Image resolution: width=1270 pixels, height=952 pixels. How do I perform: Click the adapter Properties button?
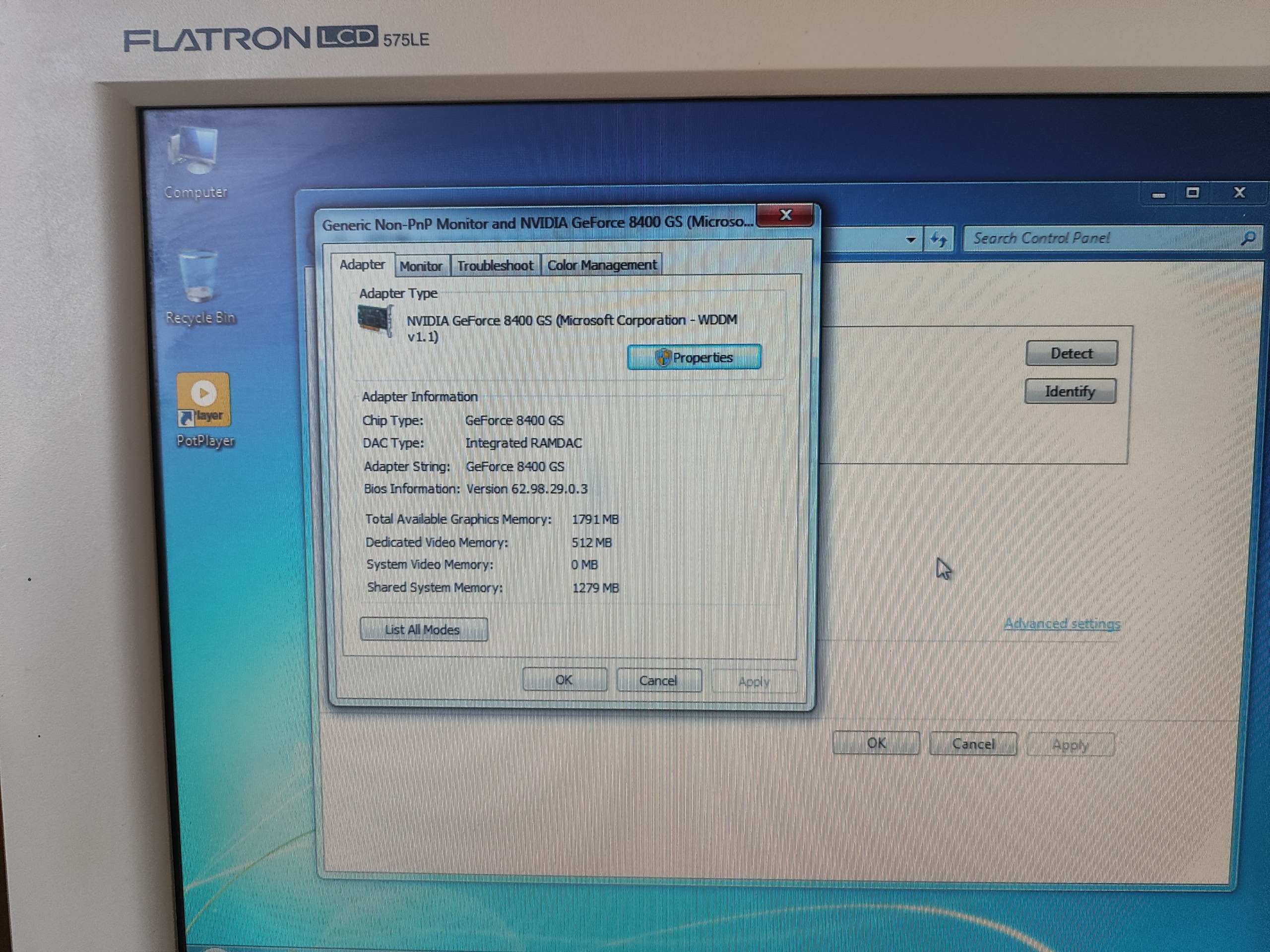pyautogui.click(x=694, y=357)
